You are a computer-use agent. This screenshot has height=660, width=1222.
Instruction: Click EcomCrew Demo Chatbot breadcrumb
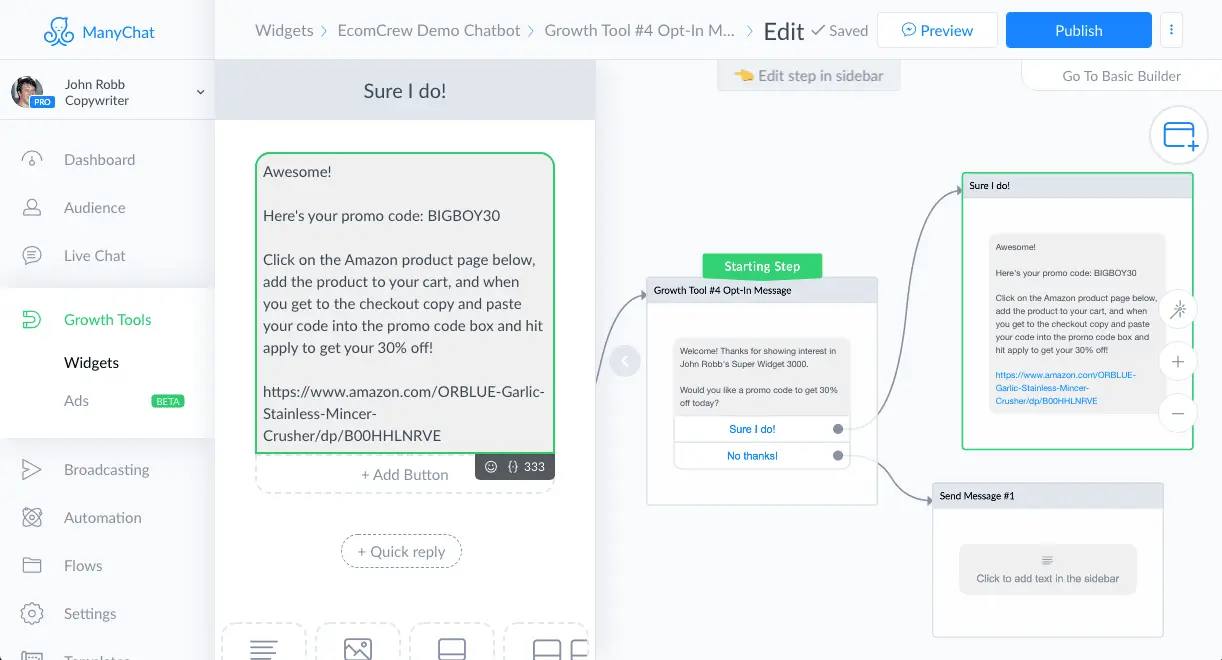click(x=429, y=31)
